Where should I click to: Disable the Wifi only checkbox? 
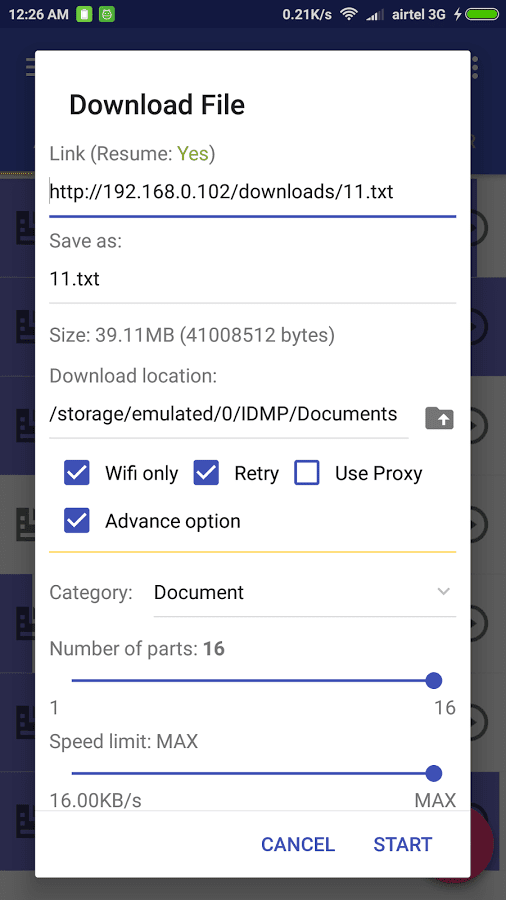coord(76,473)
